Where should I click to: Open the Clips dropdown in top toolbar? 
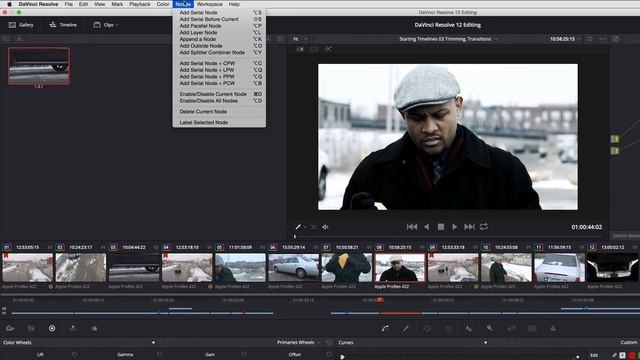[x=105, y=25]
